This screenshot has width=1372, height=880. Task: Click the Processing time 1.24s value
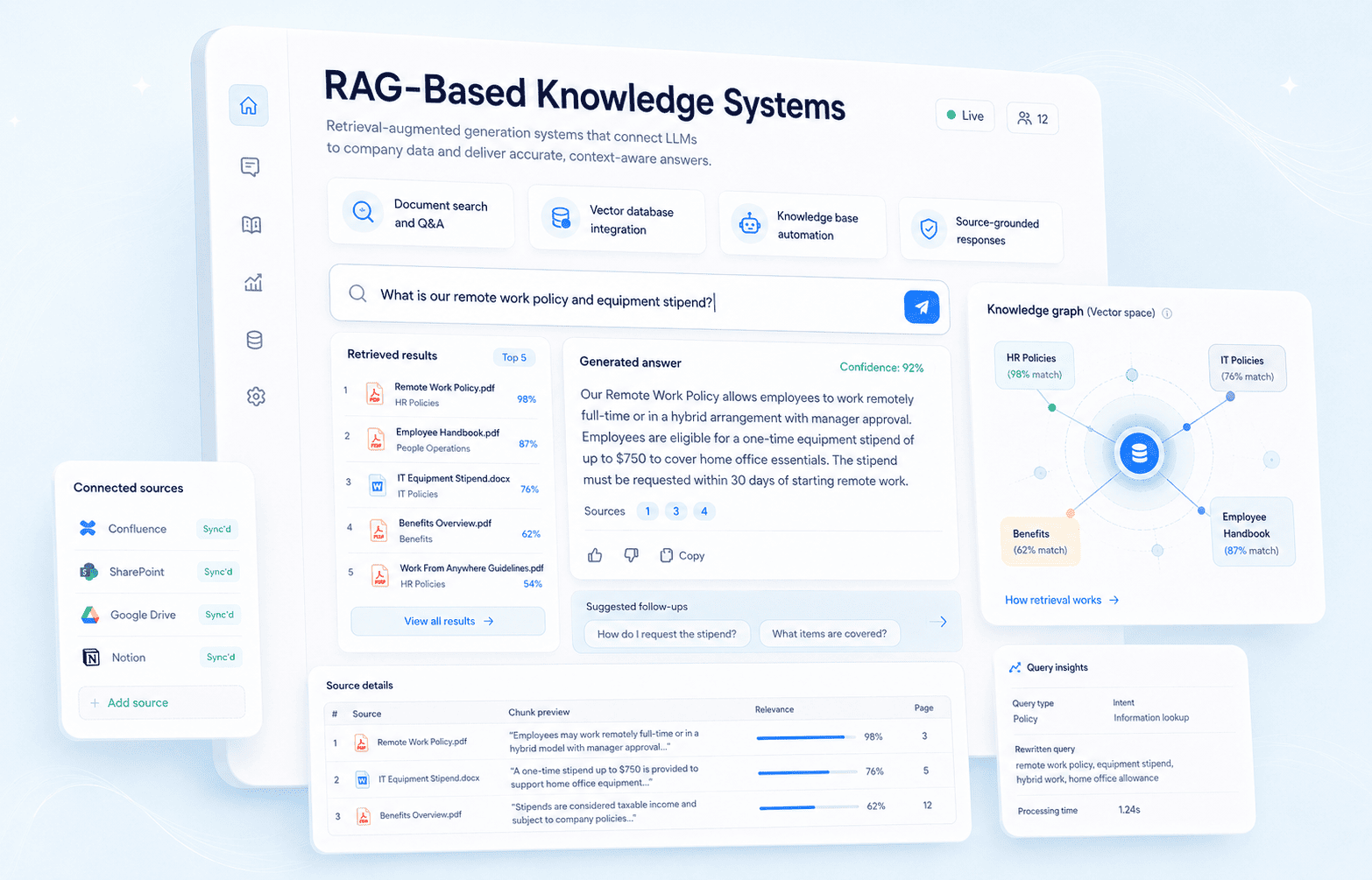[x=1129, y=810]
